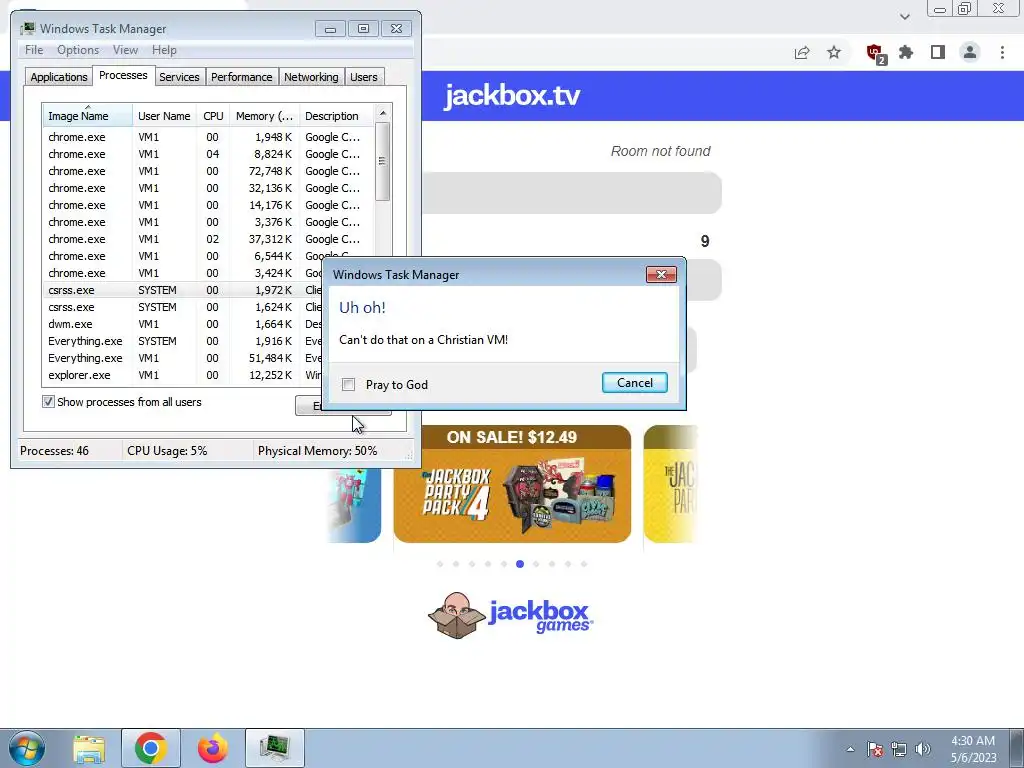Image resolution: width=1024 pixels, height=768 pixels.
Task: Switch to the Applications tab
Action: [59, 77]
